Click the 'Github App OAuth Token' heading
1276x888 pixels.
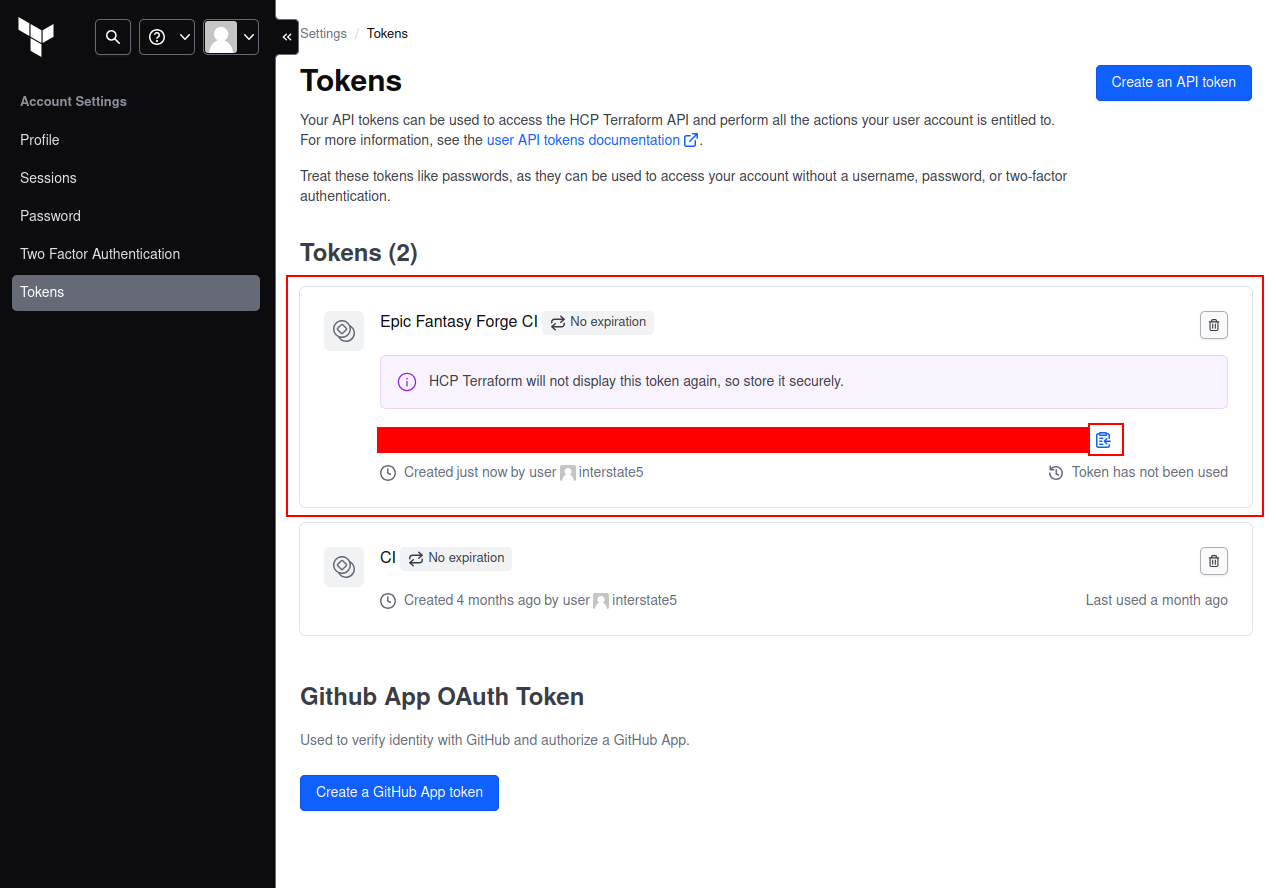tap(442, 697)
